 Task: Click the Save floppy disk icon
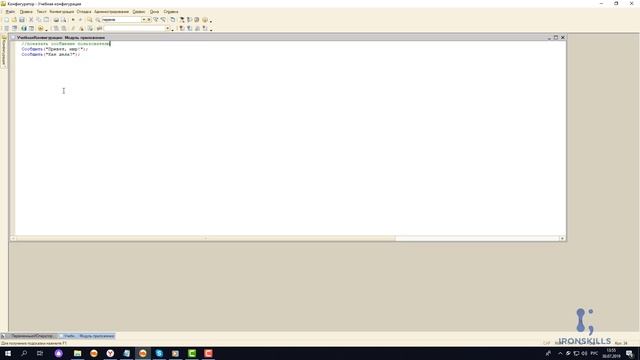22,20
